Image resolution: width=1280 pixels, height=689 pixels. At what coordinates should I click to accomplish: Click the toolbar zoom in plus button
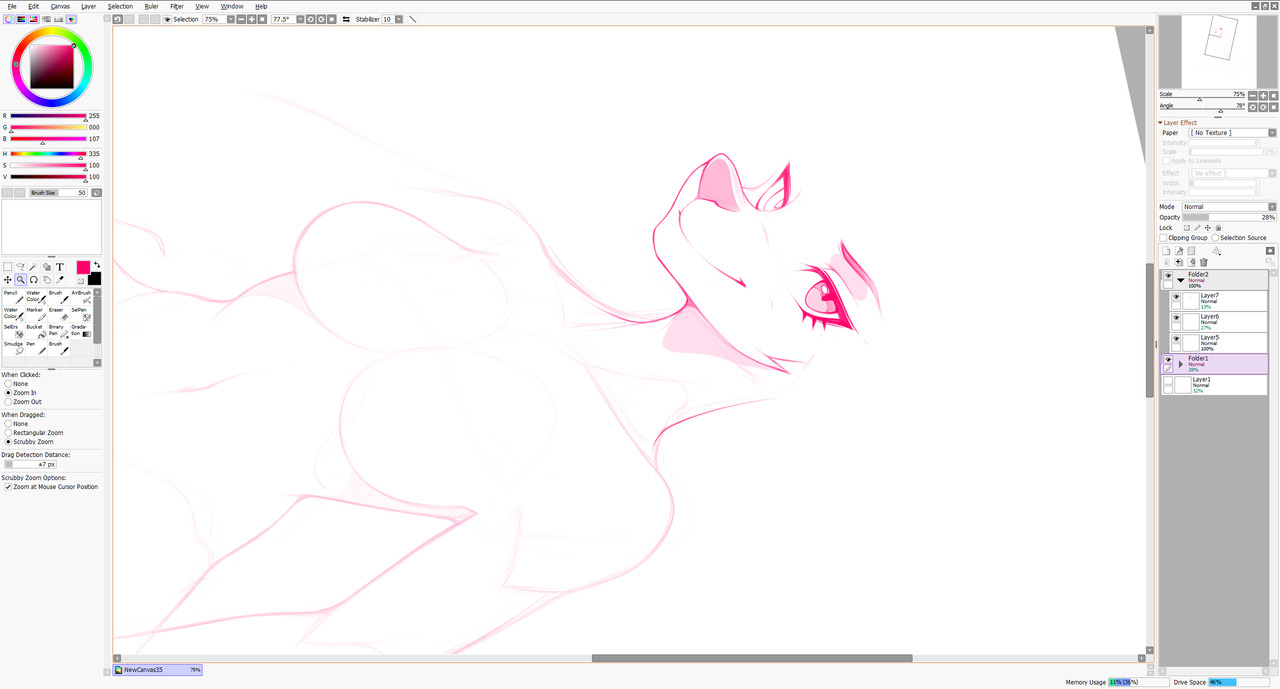coord(252,19)
